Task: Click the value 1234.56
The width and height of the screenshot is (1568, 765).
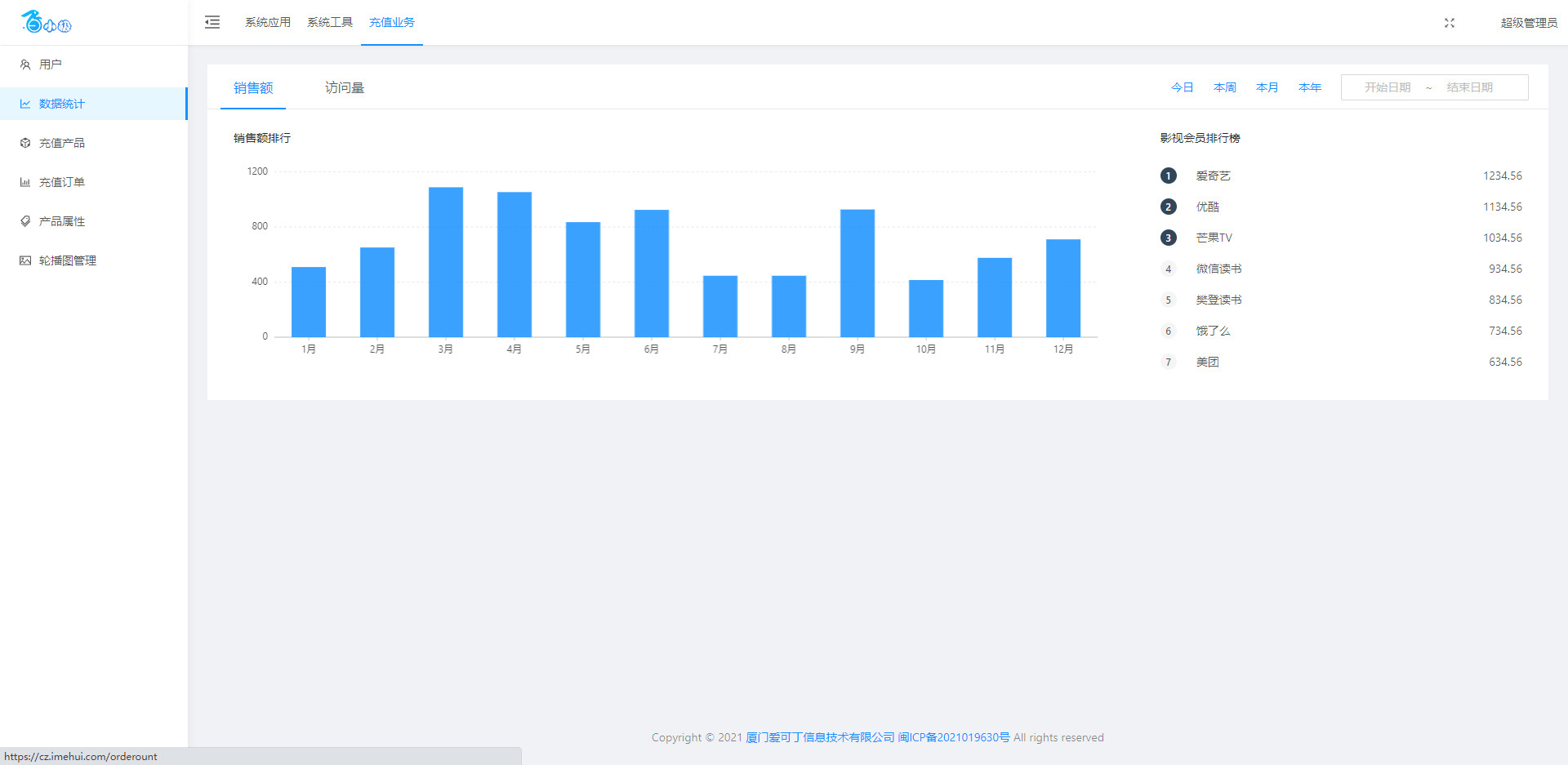Action: click(1503, 176)
